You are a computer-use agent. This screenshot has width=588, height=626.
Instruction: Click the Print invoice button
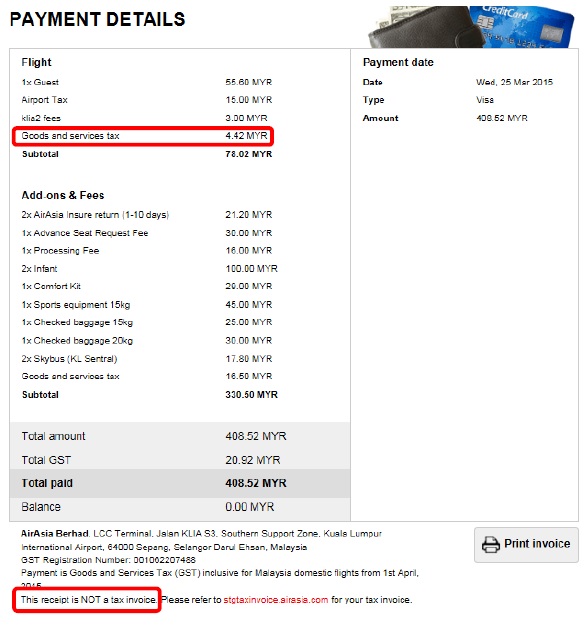(526, 545)
